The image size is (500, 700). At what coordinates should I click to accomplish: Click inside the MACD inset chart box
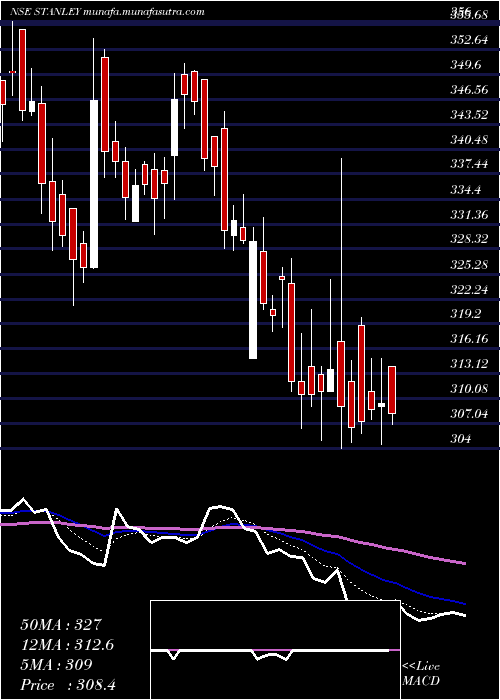275,650
